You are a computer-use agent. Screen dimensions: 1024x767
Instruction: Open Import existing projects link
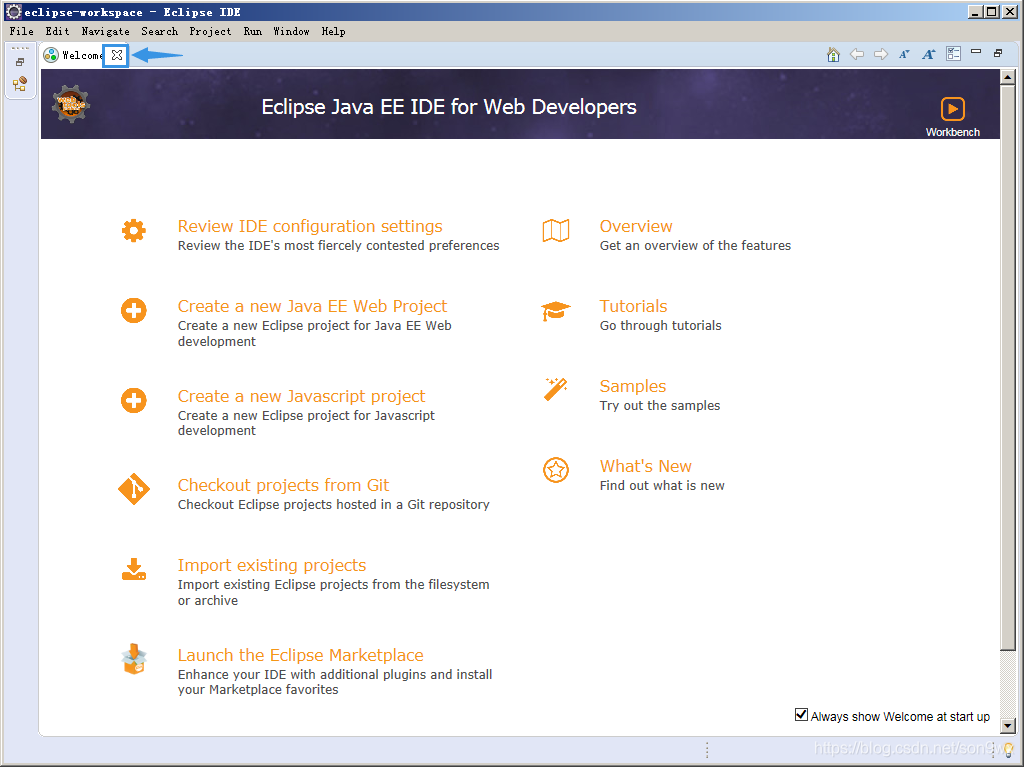pos(272,566)
